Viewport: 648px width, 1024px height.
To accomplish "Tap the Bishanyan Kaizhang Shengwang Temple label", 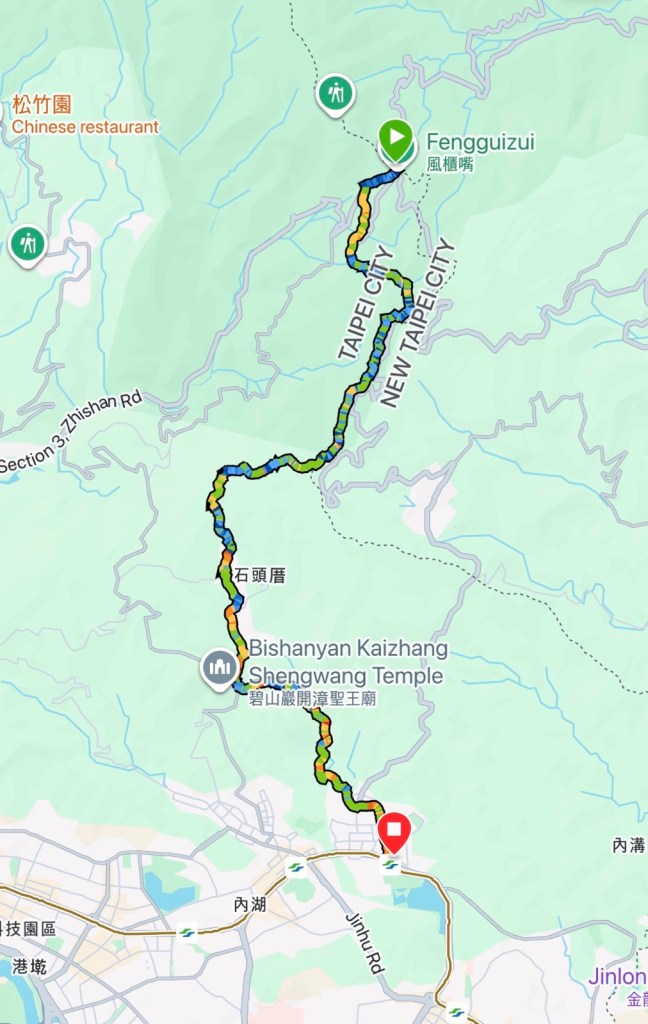I will [x=348, y=673].
